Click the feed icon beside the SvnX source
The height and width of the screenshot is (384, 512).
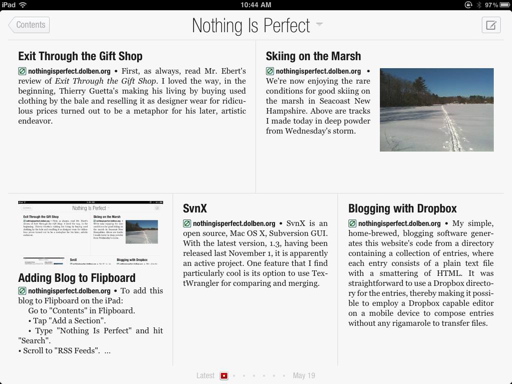187,223
